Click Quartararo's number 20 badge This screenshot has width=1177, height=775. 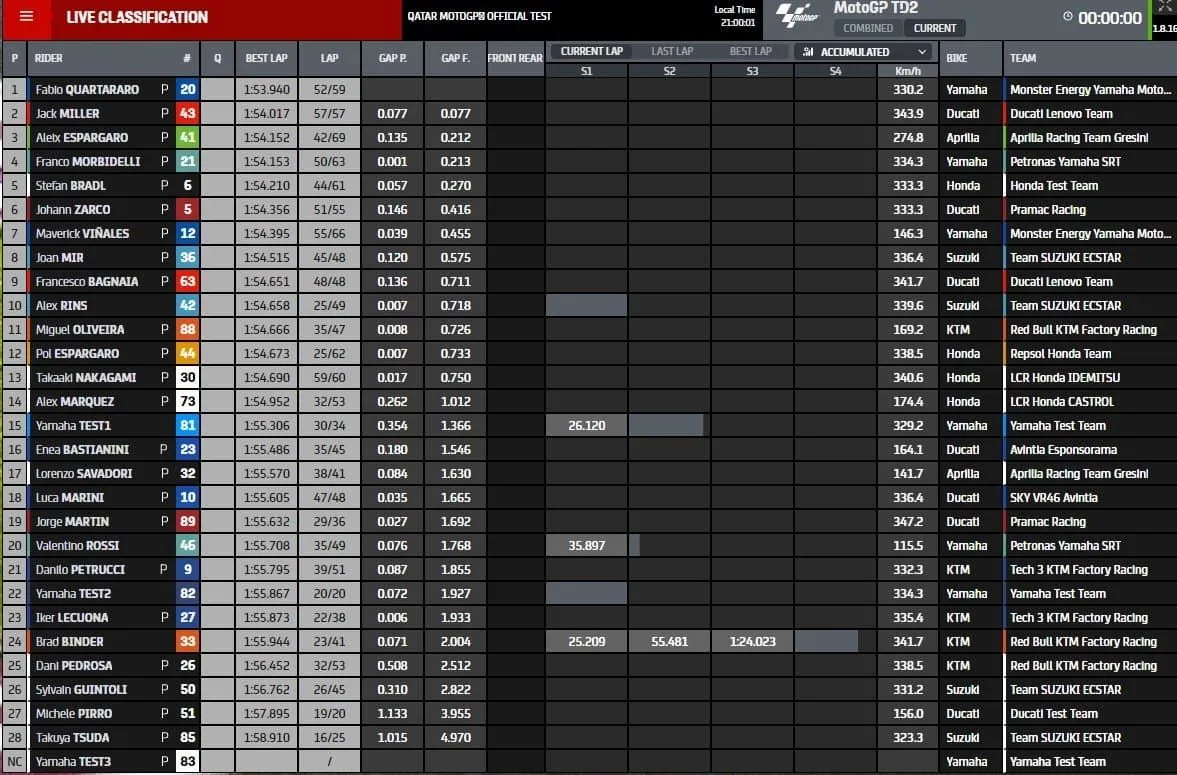click(188, 89)
